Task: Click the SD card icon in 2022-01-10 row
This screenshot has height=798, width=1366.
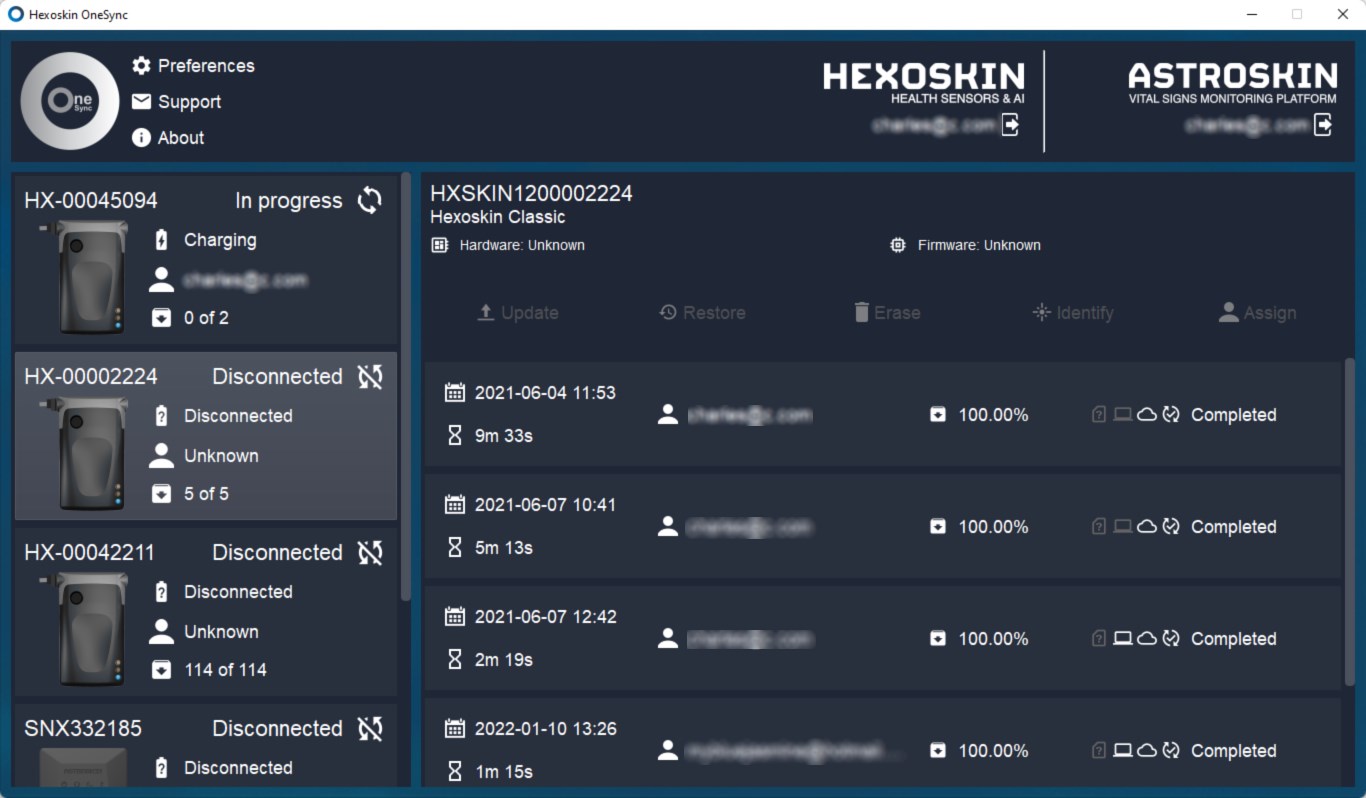Action: 1099,751
